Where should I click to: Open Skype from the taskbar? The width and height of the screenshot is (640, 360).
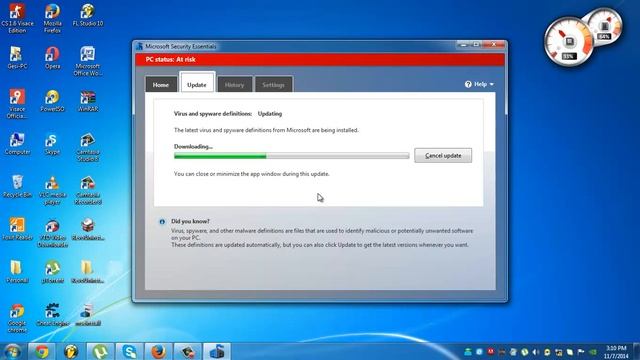[129, 351]
